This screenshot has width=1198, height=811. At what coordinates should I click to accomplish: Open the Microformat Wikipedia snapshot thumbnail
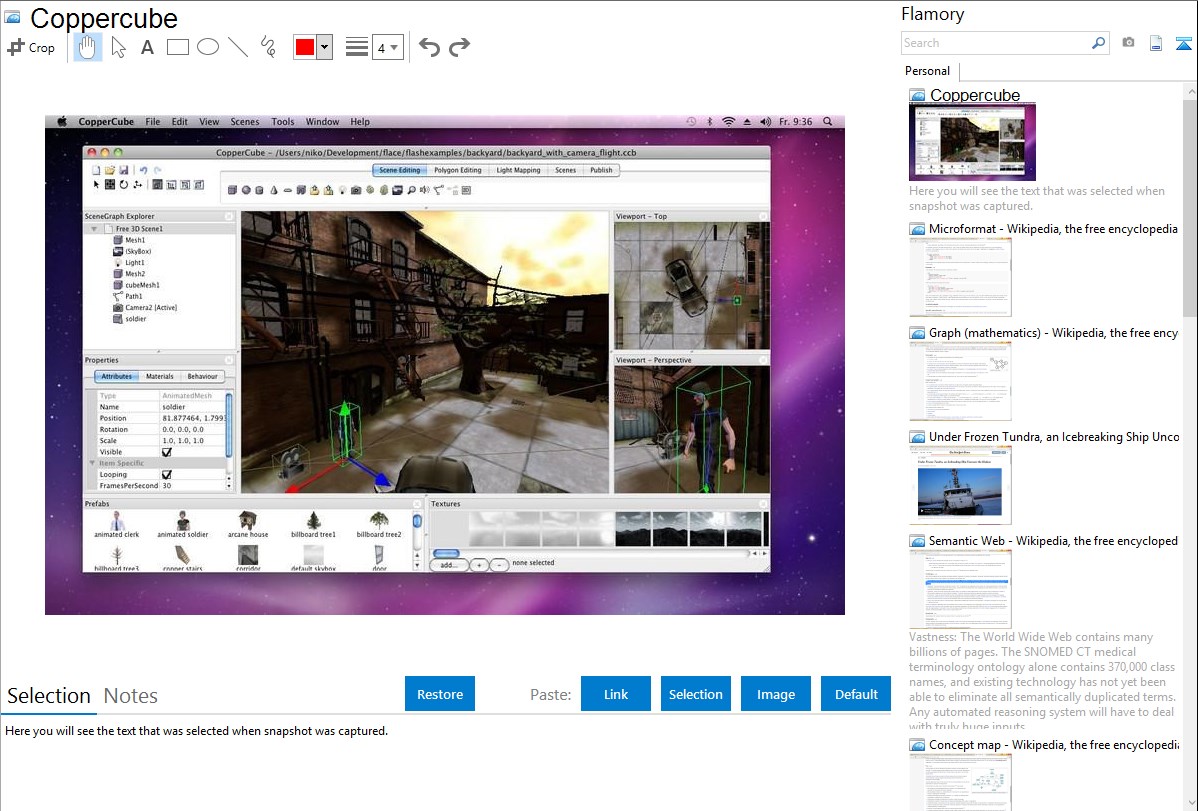tap(960, 277)
